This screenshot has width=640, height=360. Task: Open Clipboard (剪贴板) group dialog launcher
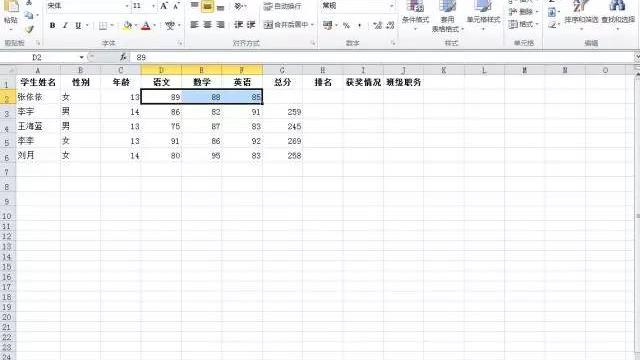(x=38, y=43)
